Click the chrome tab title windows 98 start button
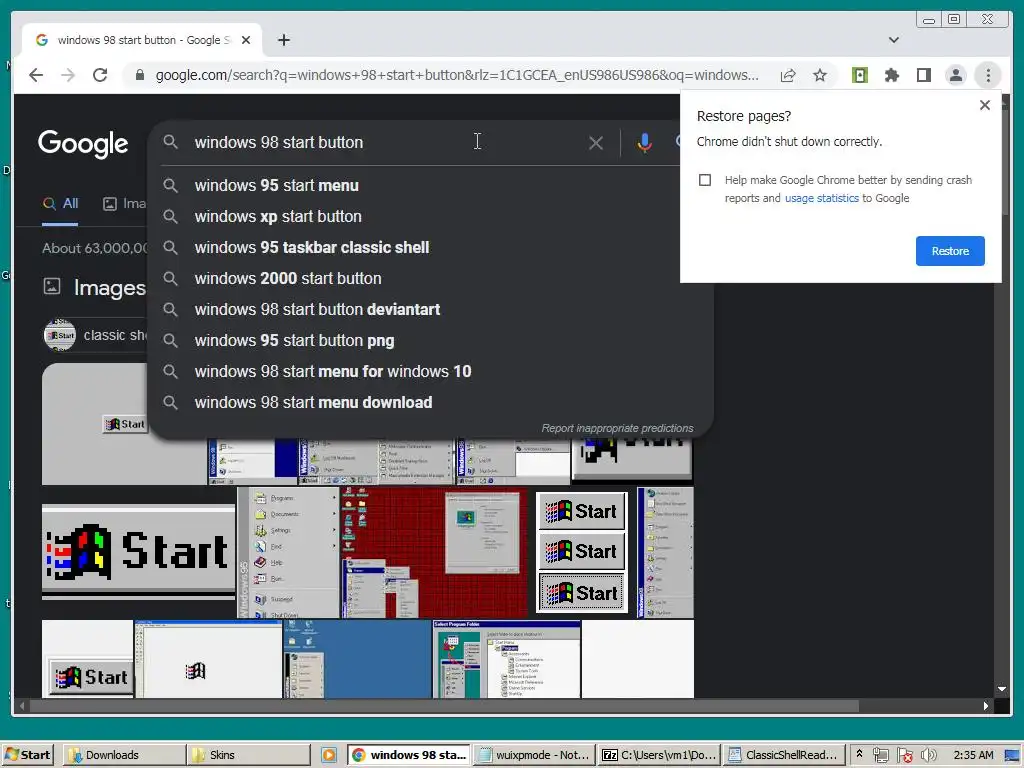This screenshot has width=1024, height=768. pos(144,40)
